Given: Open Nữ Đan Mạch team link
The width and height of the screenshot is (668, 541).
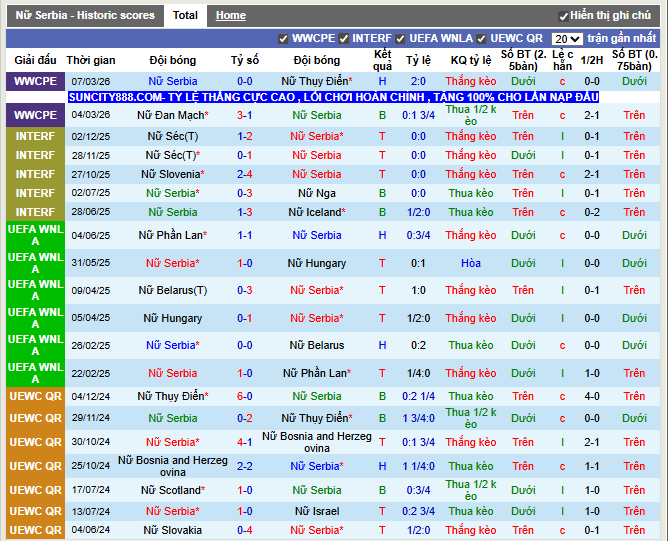Looking at the screenshot, I should click(170, 115).
